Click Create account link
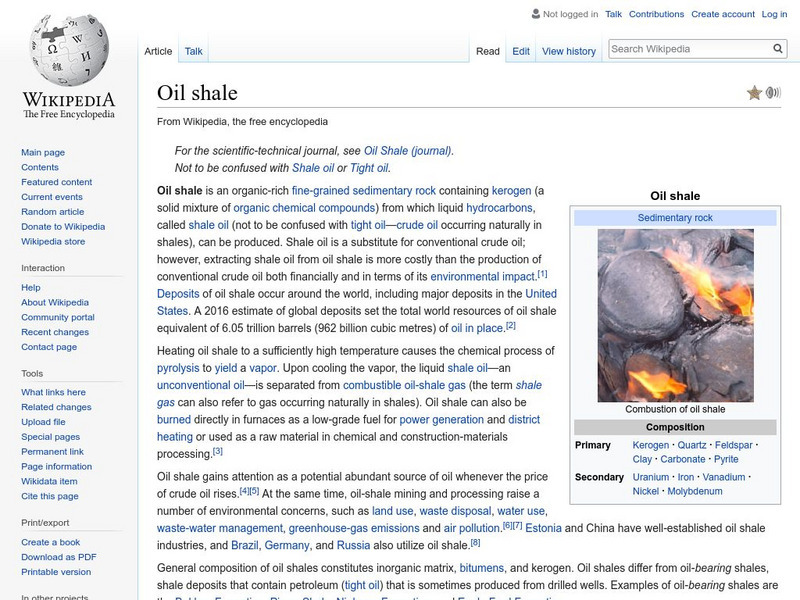 [723, 14]
